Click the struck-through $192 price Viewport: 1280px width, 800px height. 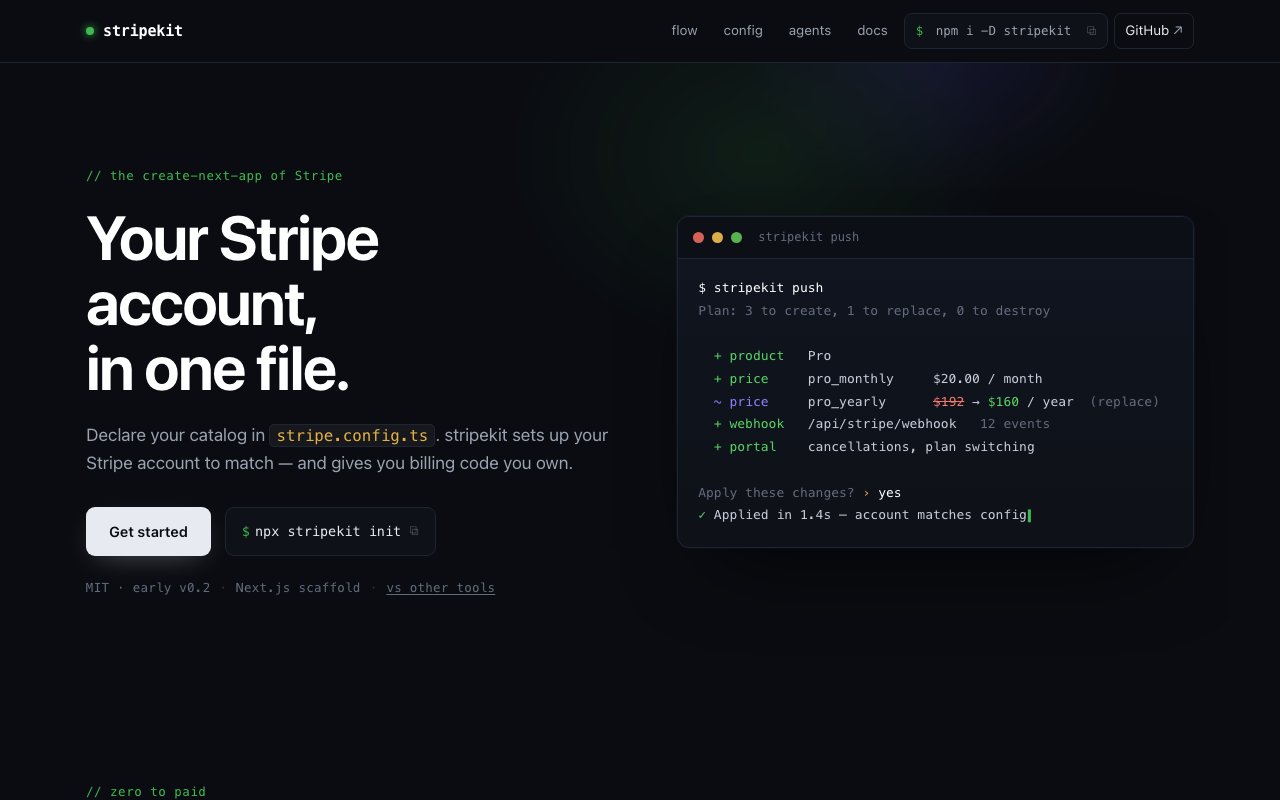(x=948, y=402)
